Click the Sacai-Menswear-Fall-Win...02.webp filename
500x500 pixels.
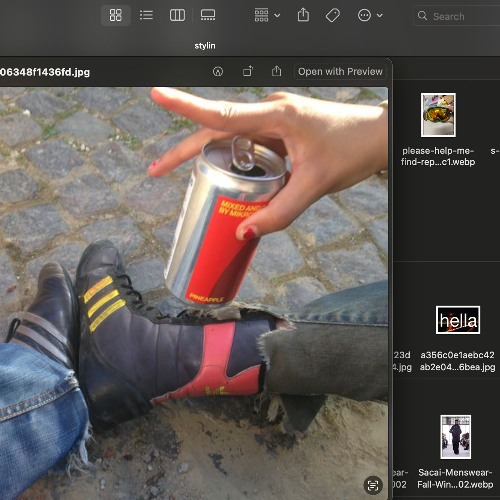455,478
